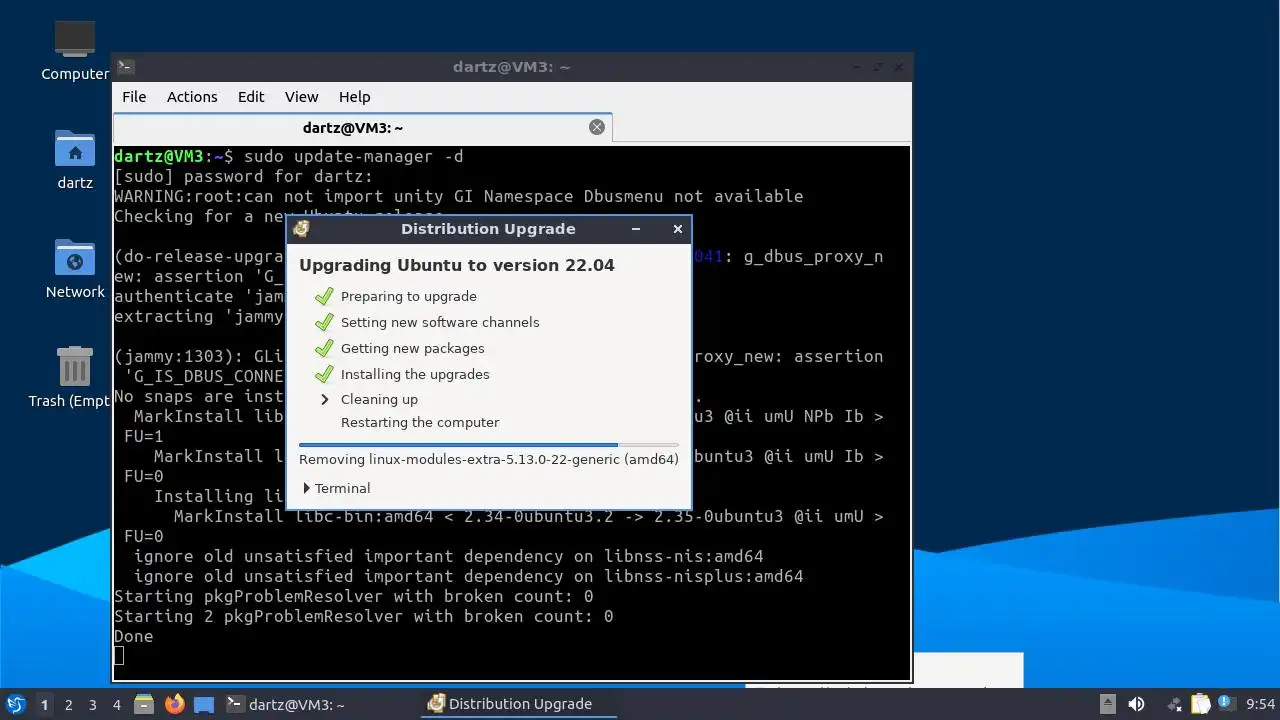Click 'sudo update-manager -d' command in terminal
Image resolution: width=1280 pixels, height=720 pixels.
point(354,156)
